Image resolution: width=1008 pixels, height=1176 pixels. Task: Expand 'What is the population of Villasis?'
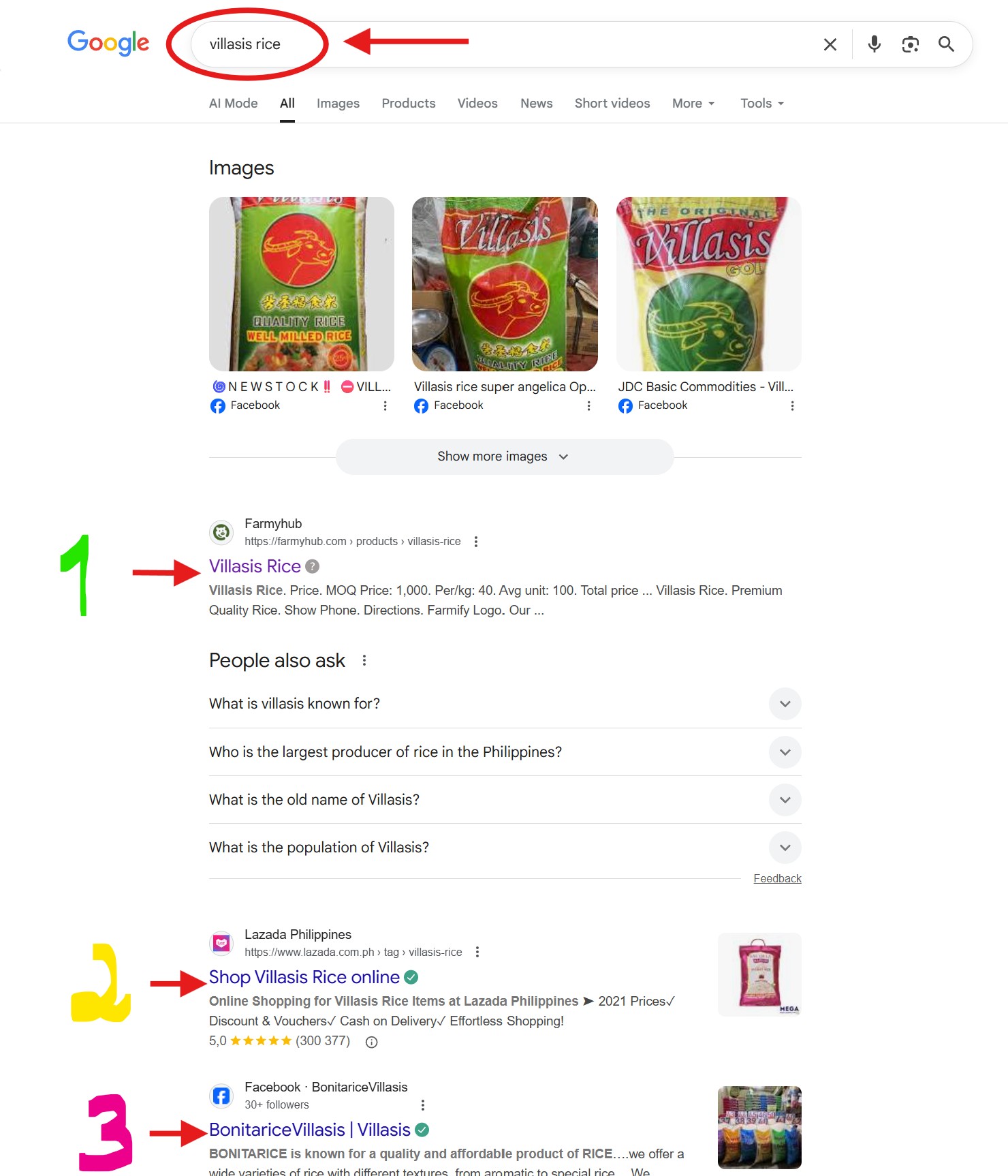pyautogui.click(x=505, y=848)
